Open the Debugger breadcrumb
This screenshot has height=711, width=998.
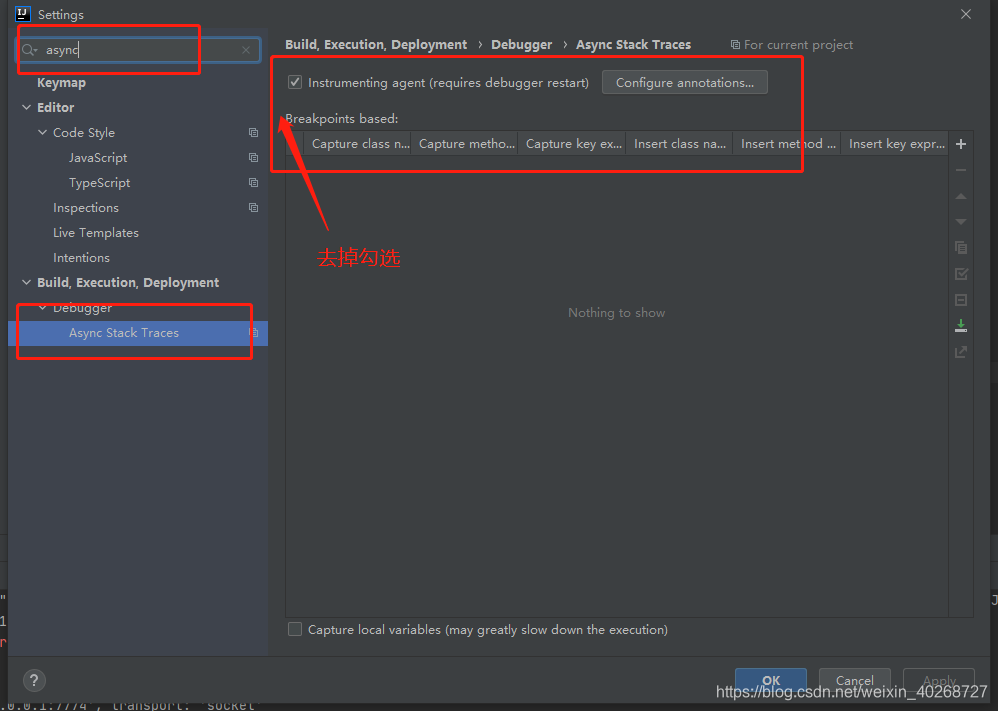[x=521, y=44]
